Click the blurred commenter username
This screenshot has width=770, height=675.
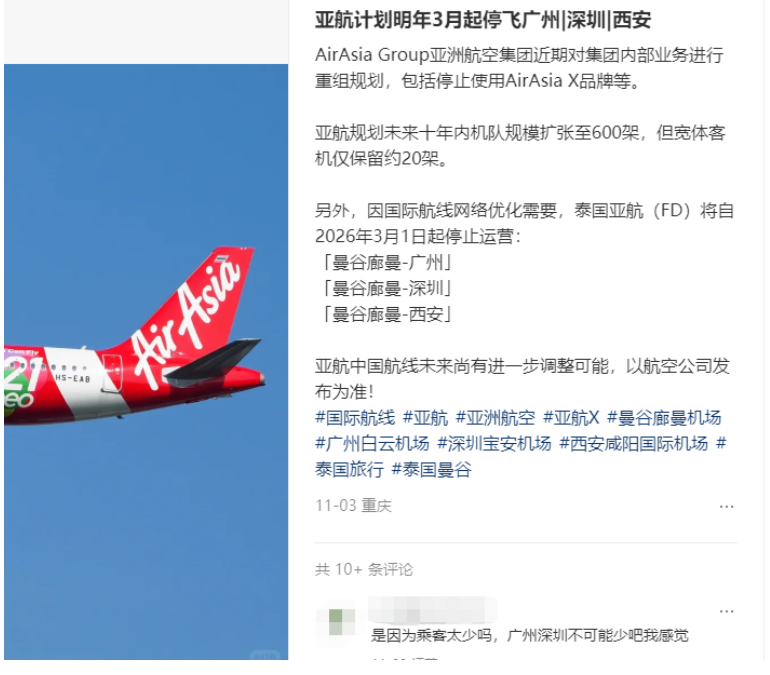[x=432, y=610]
